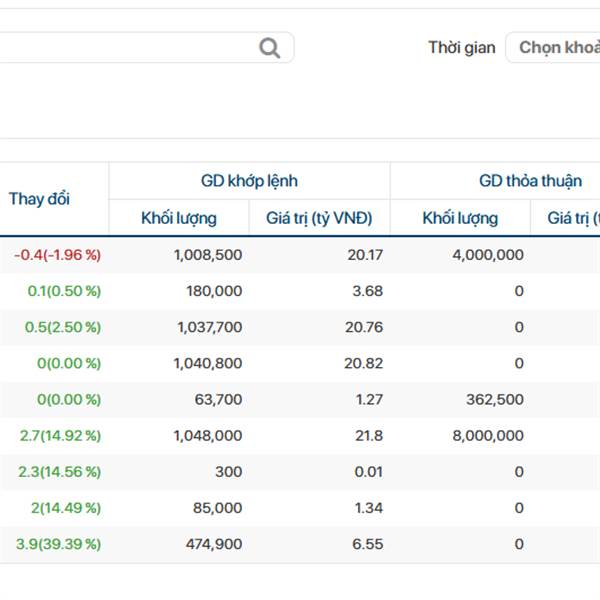Click the 4,000,000 negotiated volume cell
600x600 pixels.
pyautogui.click(x=487, y=255)
